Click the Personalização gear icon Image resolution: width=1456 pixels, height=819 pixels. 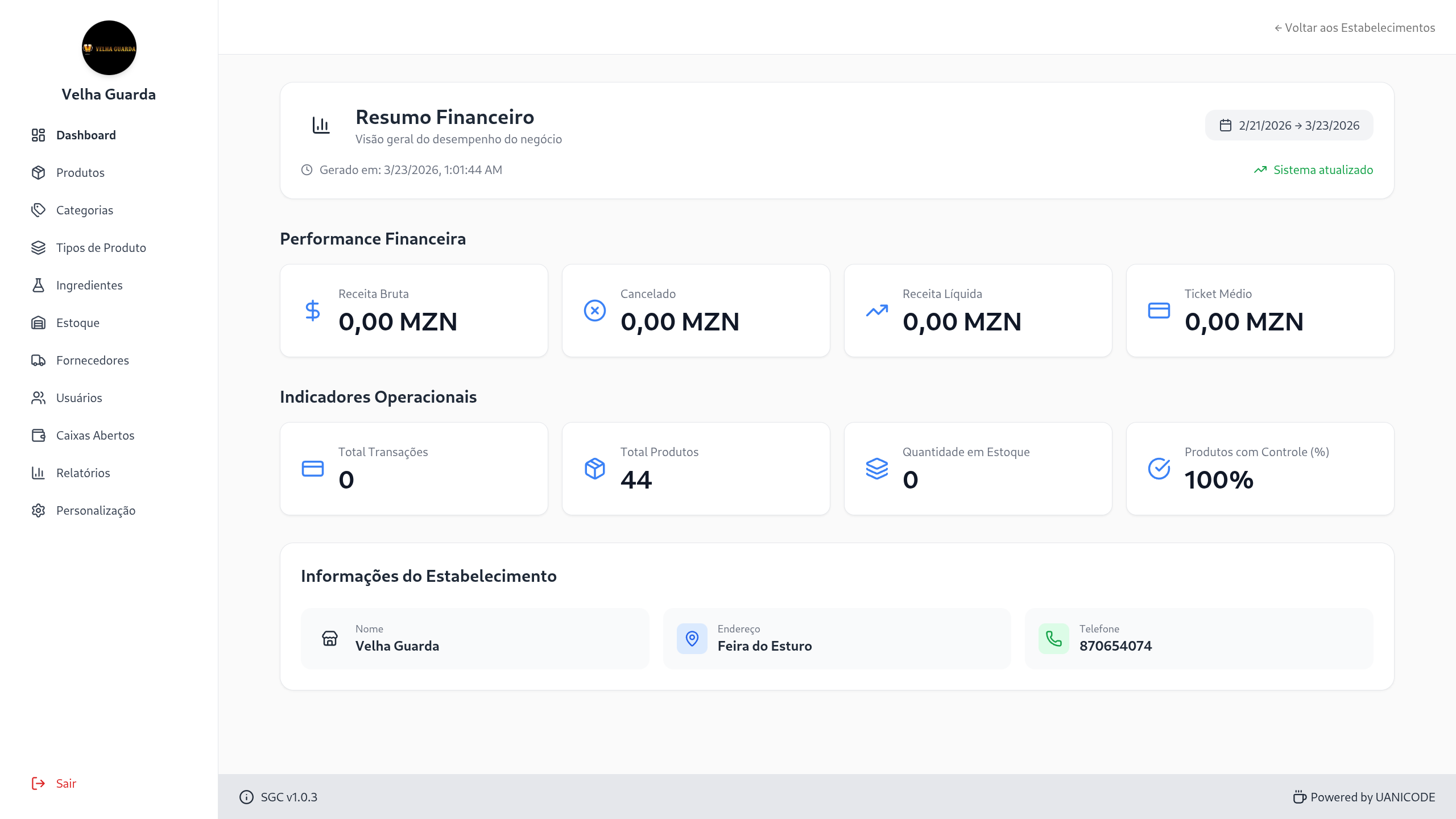38,510
